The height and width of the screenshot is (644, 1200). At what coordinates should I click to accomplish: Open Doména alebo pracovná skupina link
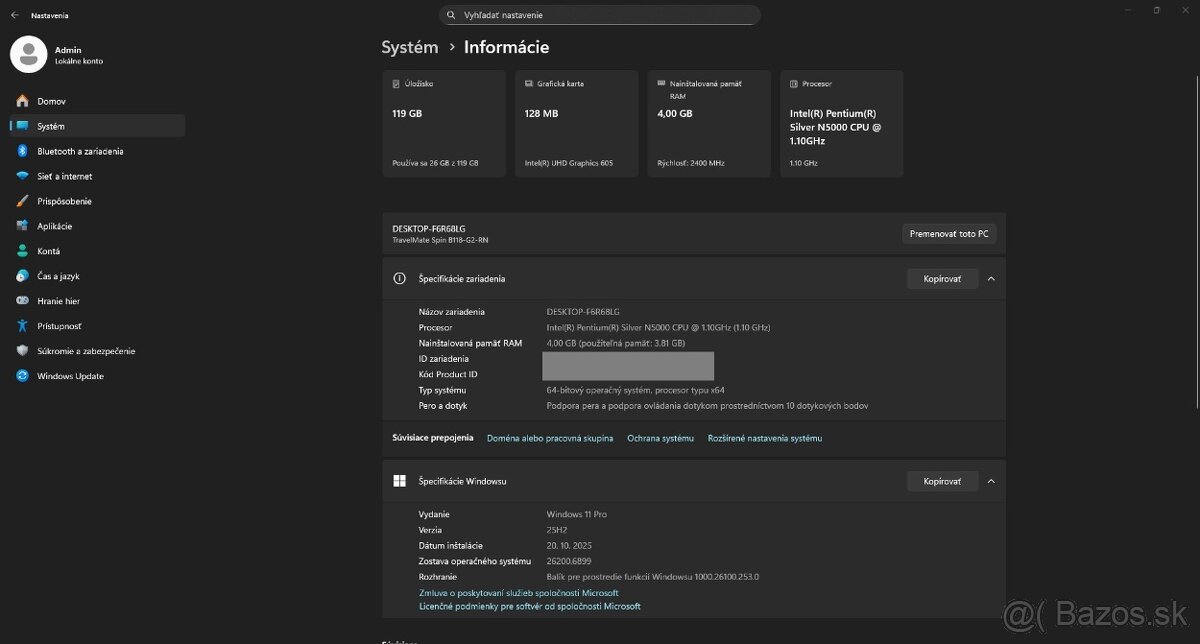(550, 438)
